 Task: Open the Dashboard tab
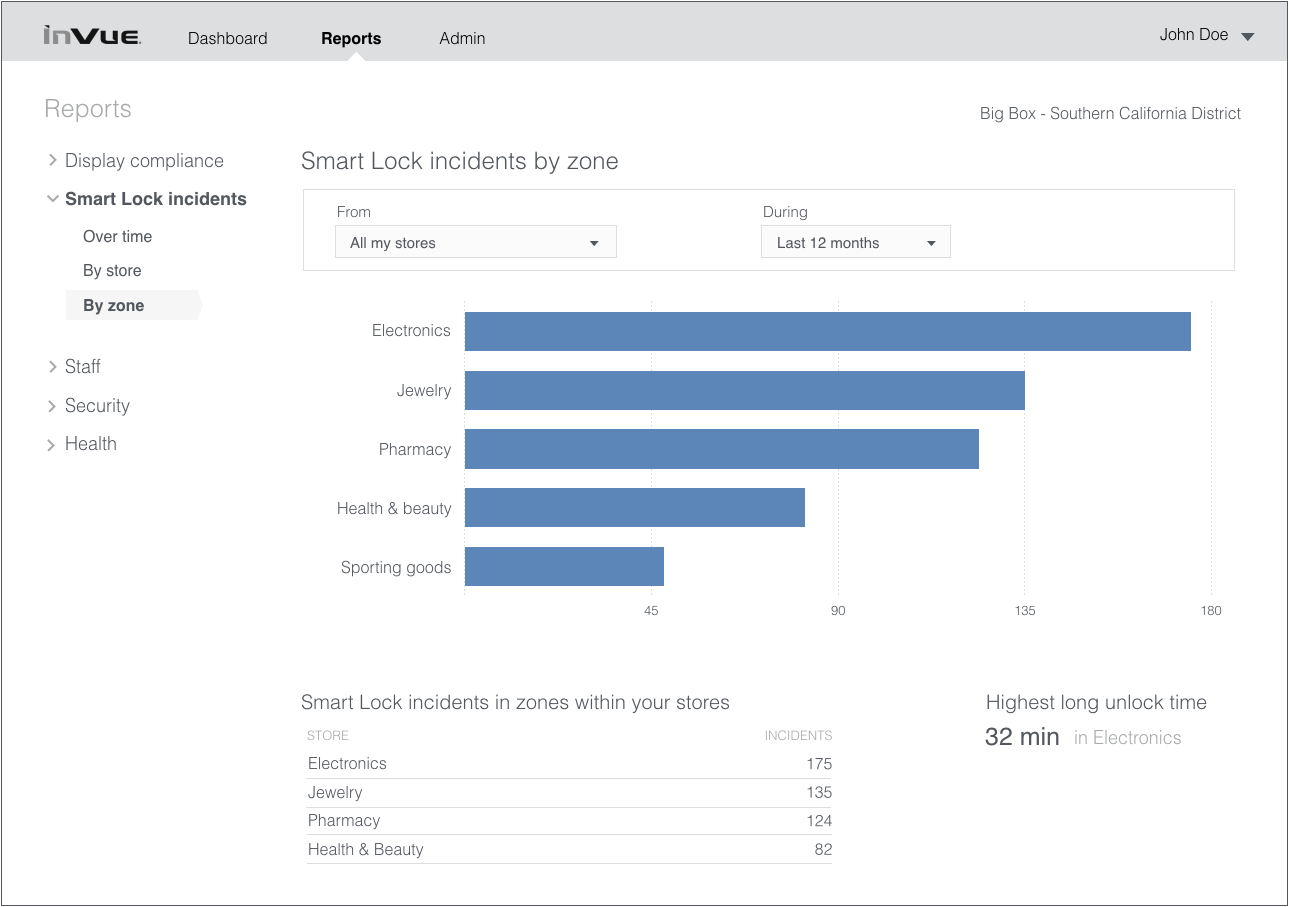click(227, 39)
